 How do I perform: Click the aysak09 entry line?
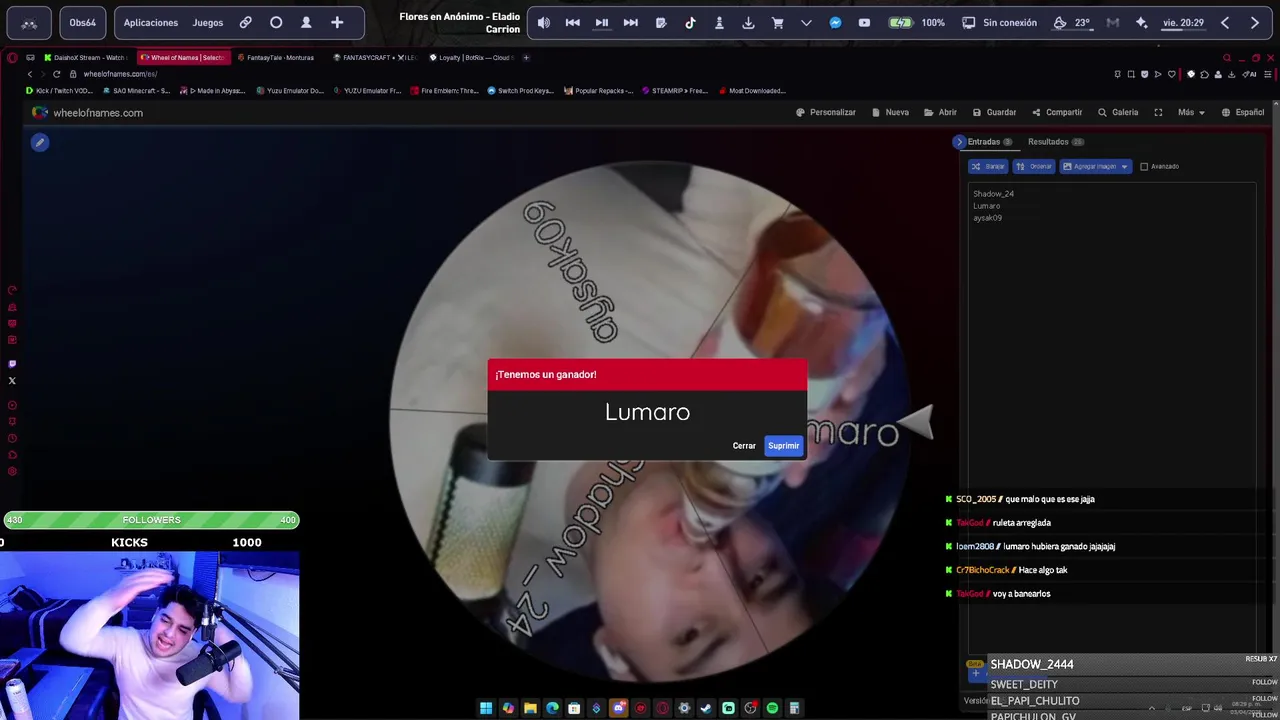987,218
